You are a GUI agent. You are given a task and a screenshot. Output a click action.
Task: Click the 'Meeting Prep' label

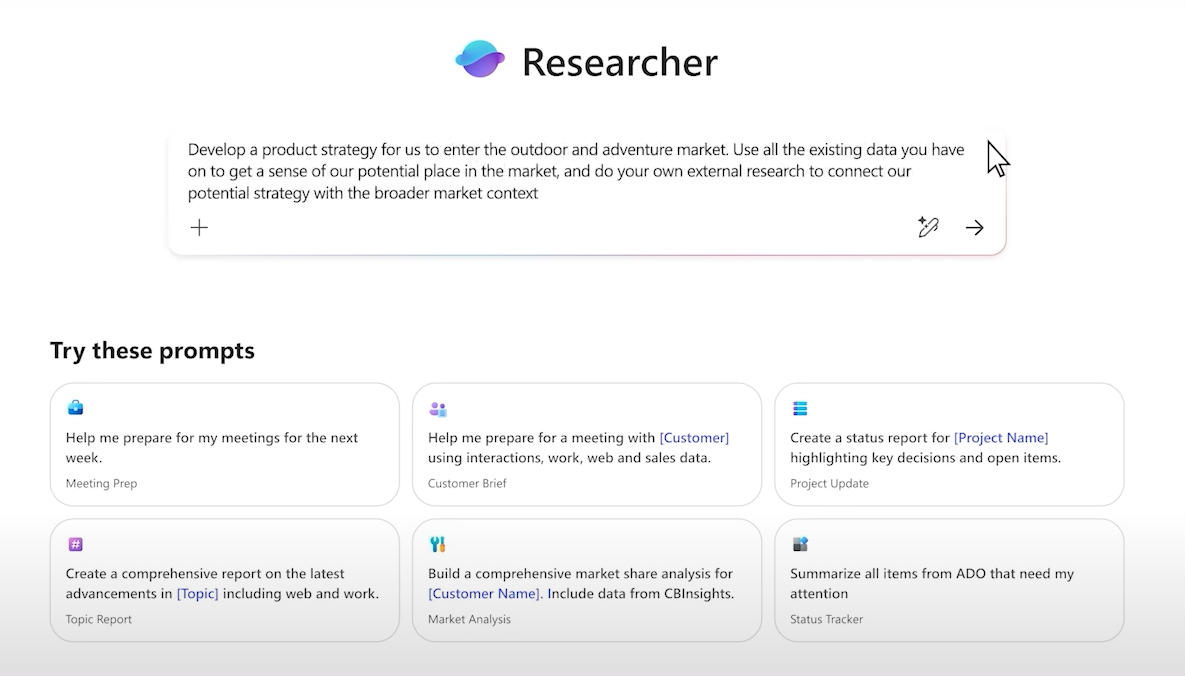click(101, 483)
